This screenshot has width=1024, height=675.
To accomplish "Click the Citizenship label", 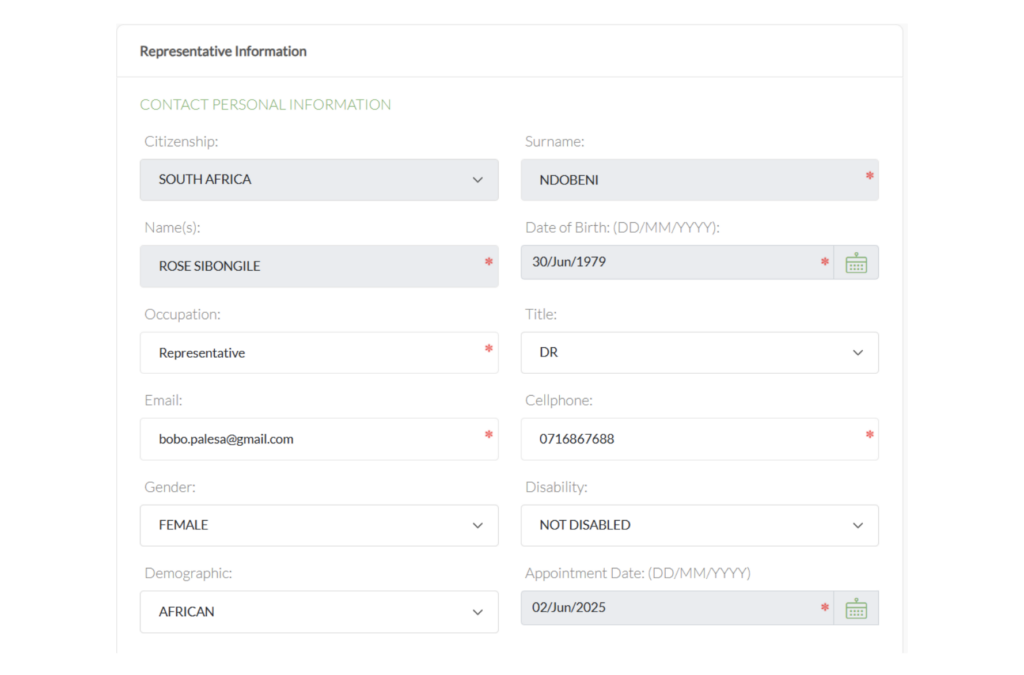I will [x=181, y=142].
